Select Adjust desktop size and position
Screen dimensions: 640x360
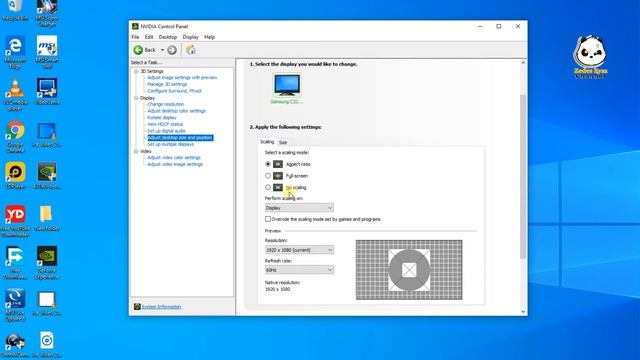[x=180, y=138]
